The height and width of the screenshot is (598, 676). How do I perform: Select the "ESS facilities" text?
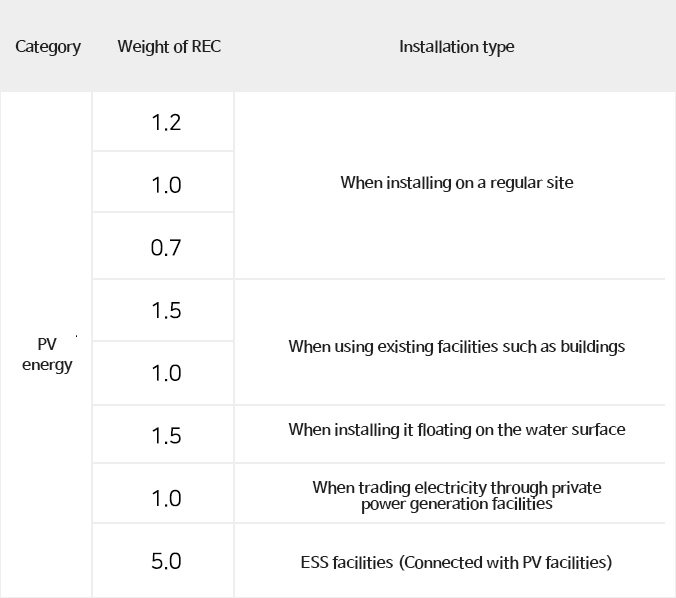coord(346,563)
